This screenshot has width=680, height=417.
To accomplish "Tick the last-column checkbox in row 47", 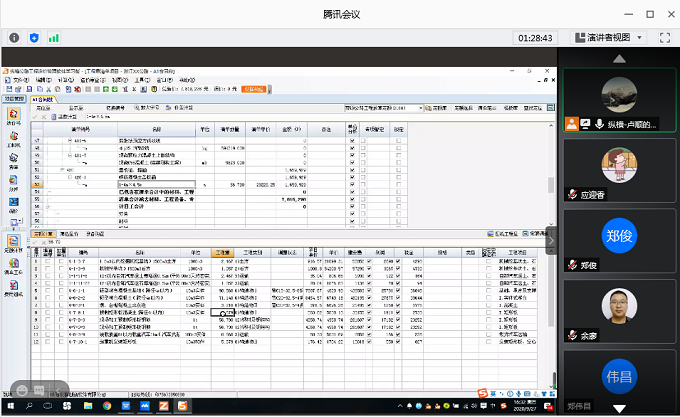I will (x=399, y=140).
